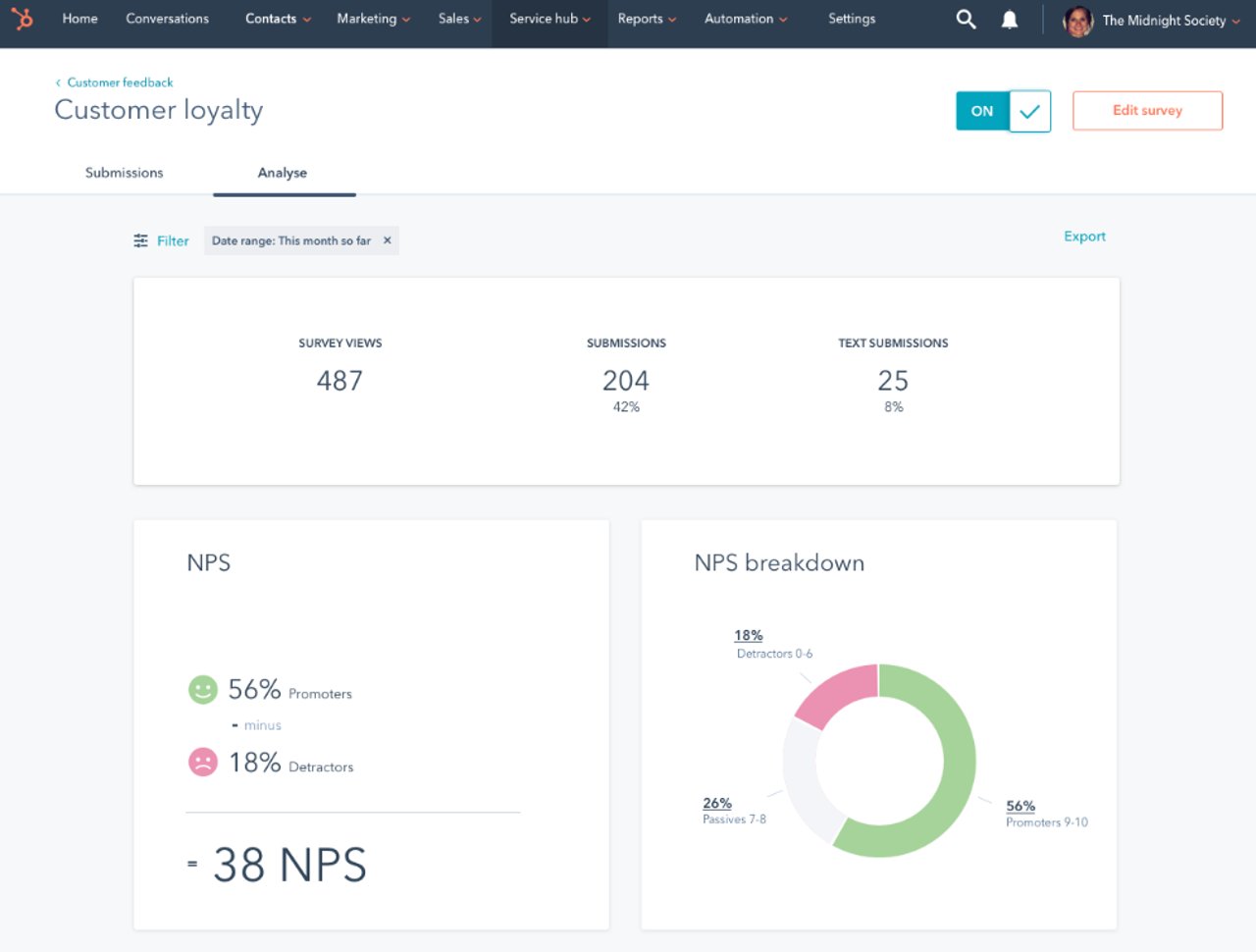Remove the Date range filter chip

click(387, 239)
